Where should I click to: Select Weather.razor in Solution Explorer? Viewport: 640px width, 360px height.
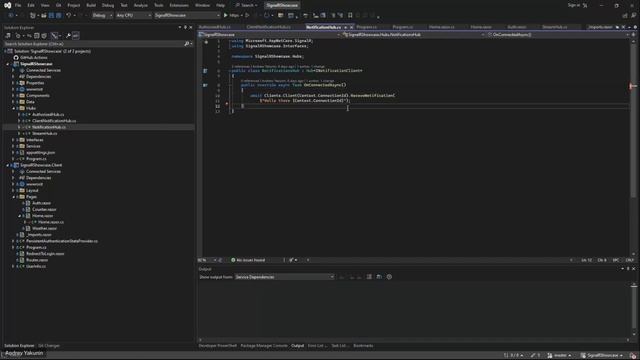tap(44, 228)
